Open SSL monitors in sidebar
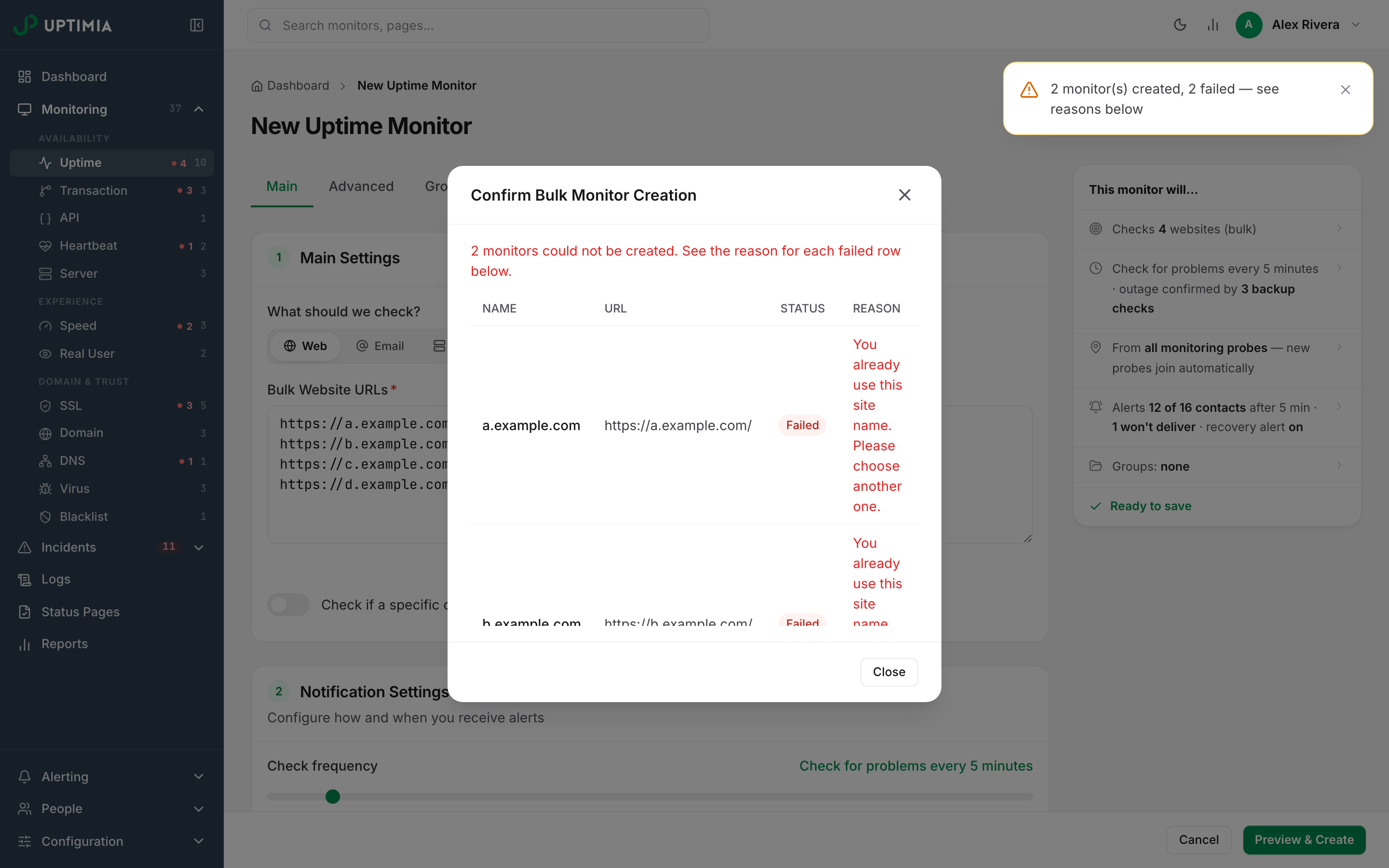The image size is (1389, 868). [x=112, y=405]
